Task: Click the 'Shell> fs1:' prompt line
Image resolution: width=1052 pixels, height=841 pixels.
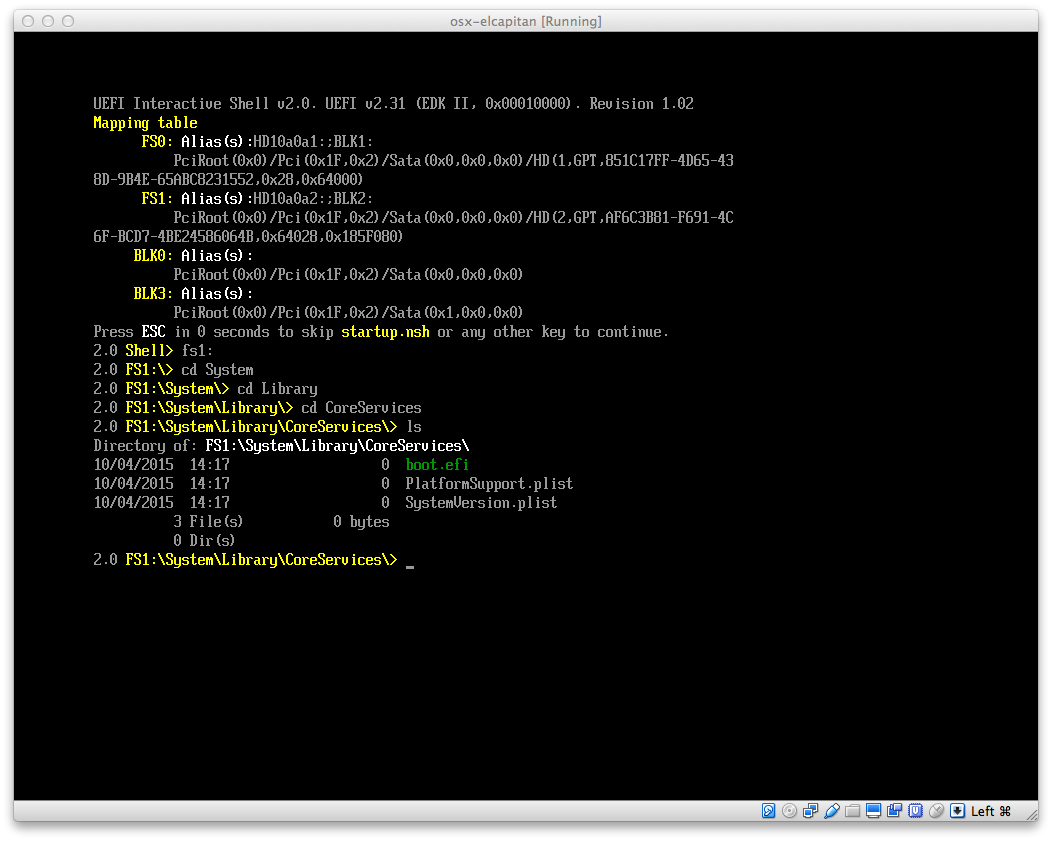Action: pos(153,351)
